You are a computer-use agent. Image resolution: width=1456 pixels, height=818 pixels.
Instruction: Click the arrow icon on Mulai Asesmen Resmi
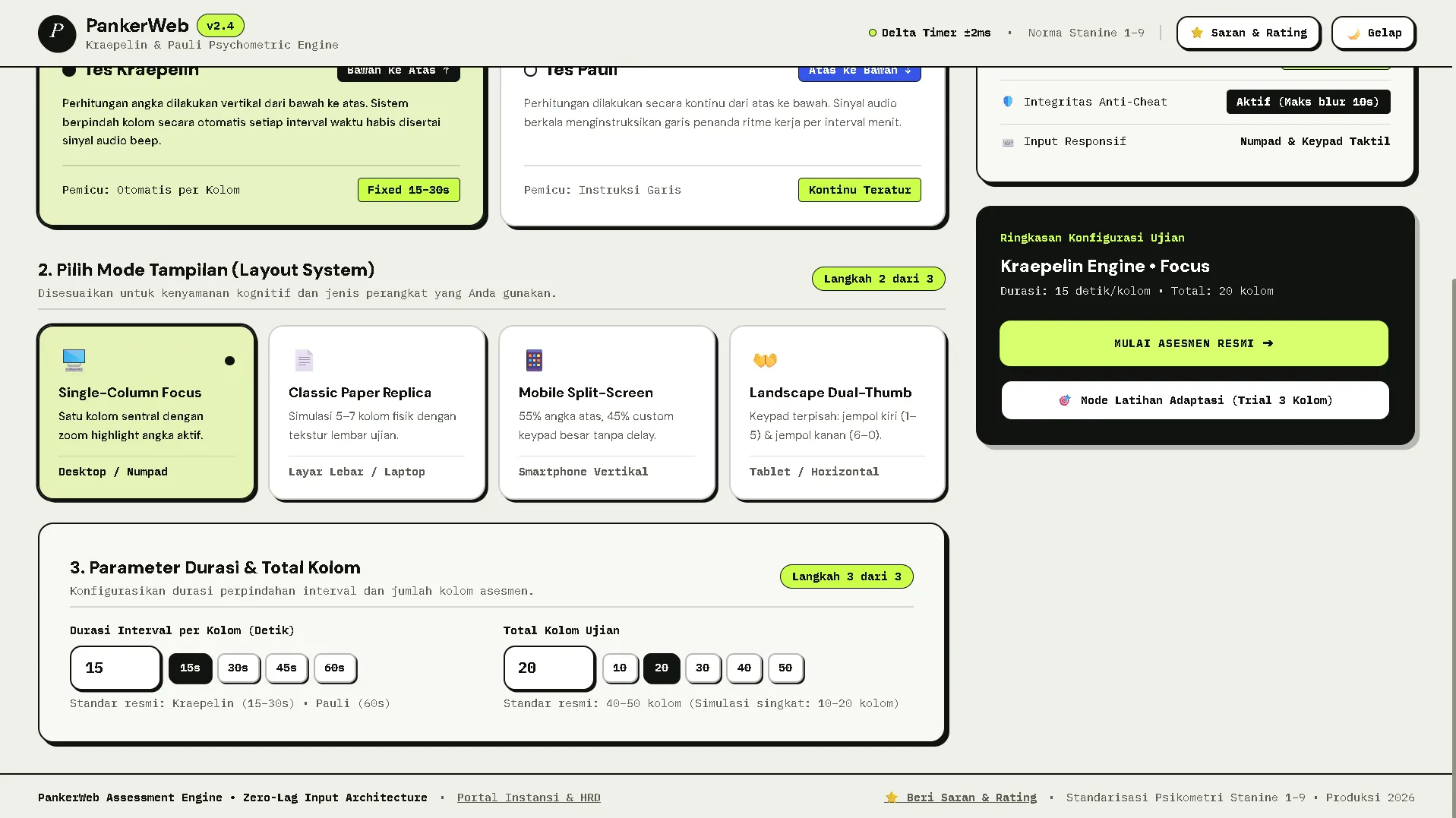coord(1268,343)
